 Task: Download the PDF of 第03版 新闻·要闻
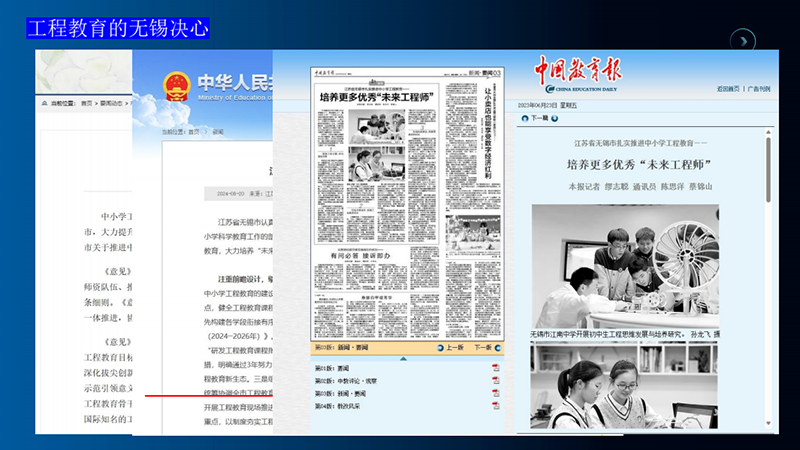pyautogui.click(x=495, y=393)
